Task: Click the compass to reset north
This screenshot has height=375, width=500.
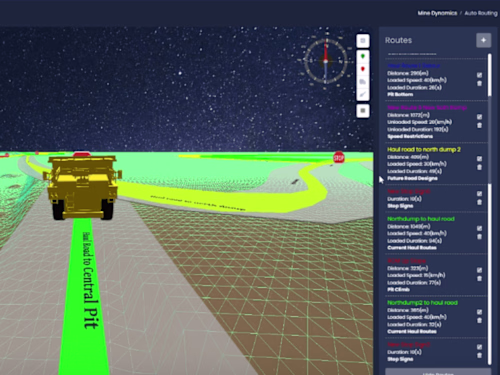Action: point(326,61)
